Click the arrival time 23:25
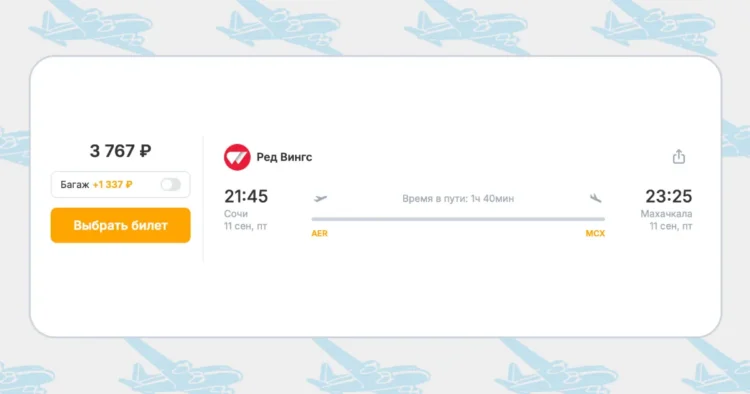 [669, 196]
